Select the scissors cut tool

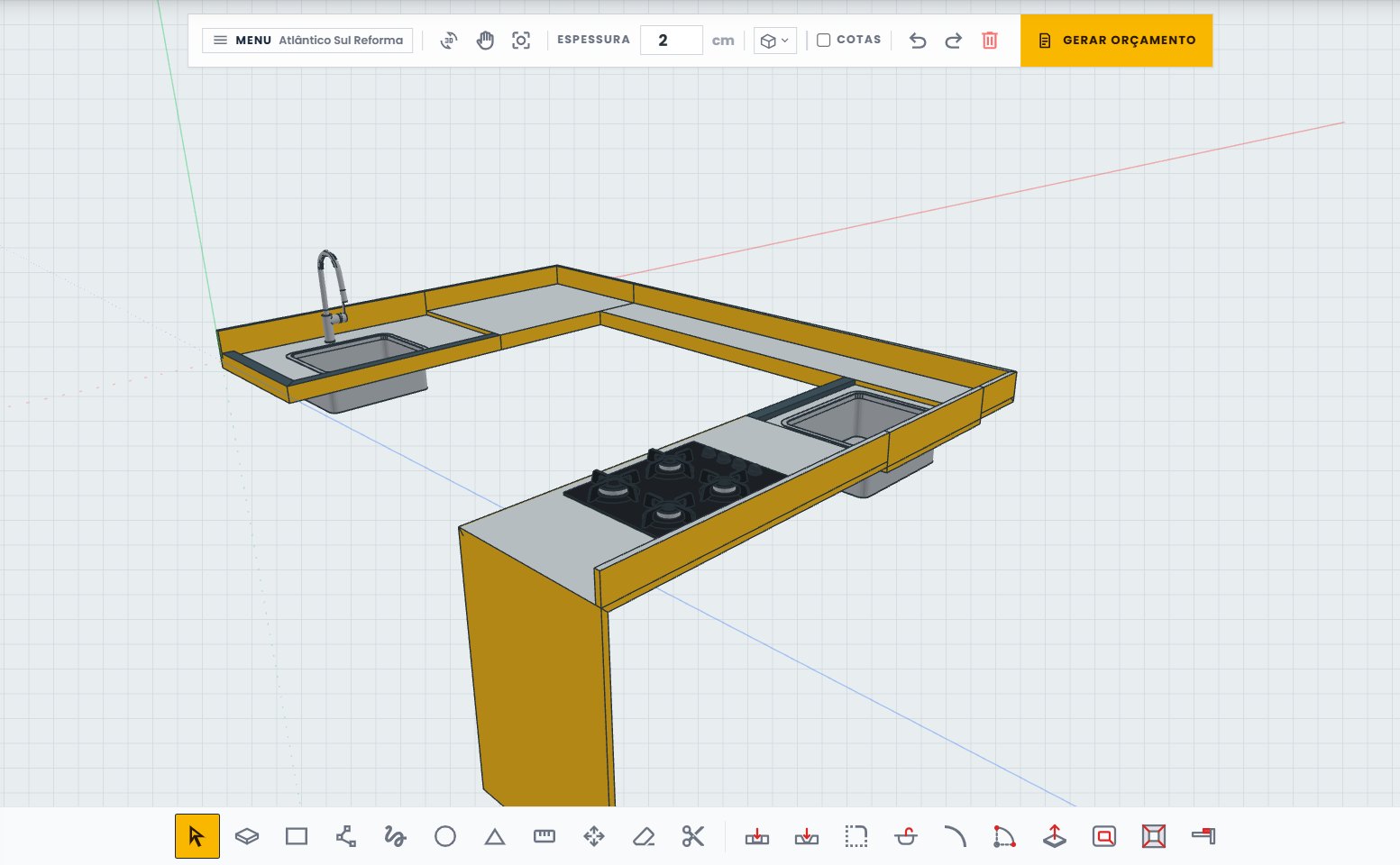coord(692,836)
